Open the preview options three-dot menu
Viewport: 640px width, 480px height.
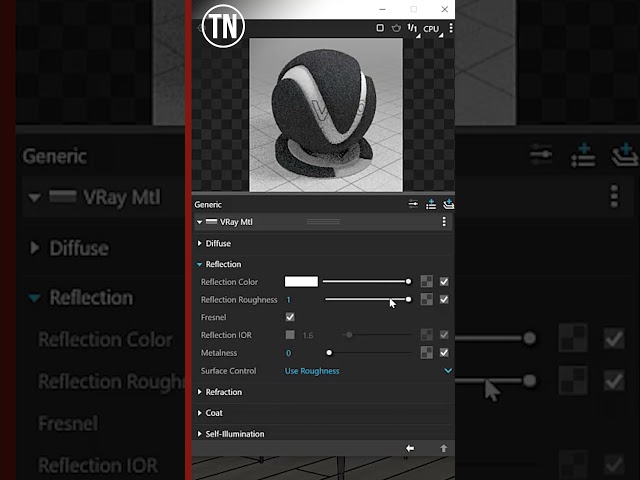pos(451,28)
